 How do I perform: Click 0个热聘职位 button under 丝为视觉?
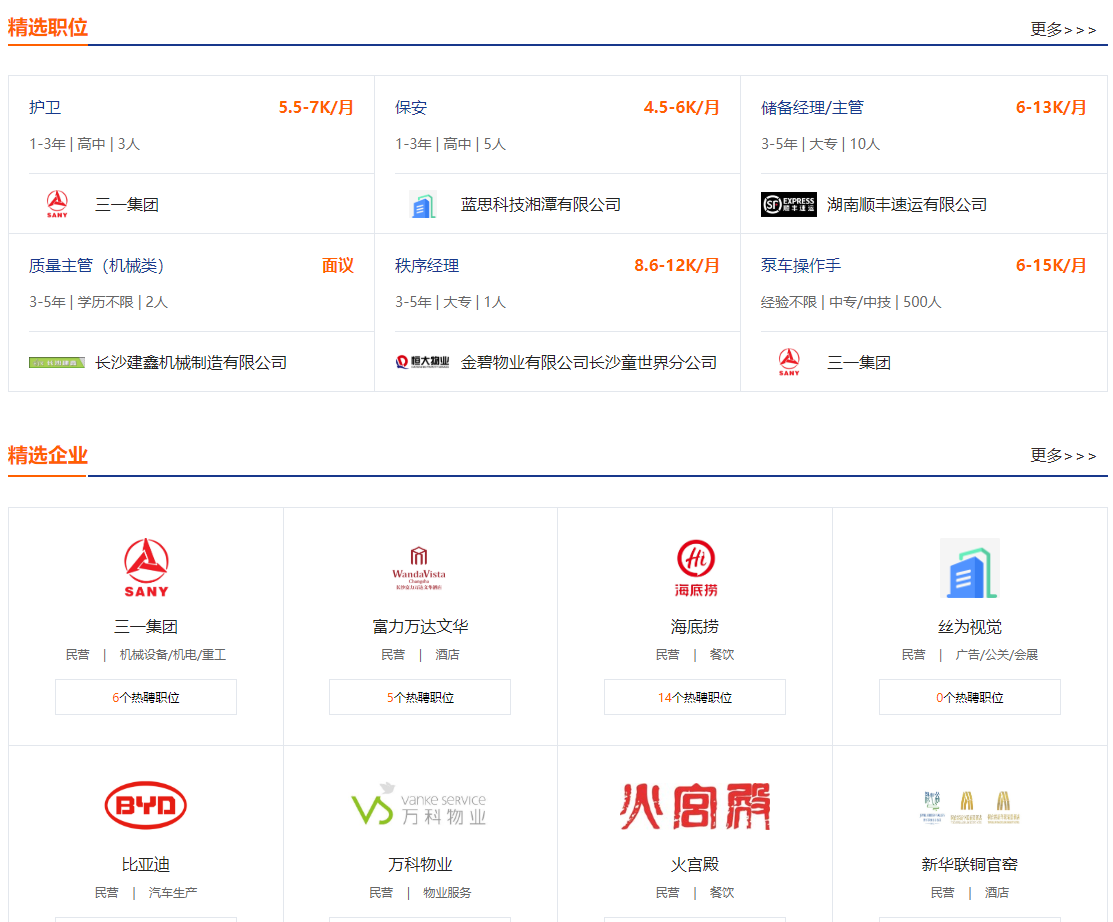[x=970, y=697]
